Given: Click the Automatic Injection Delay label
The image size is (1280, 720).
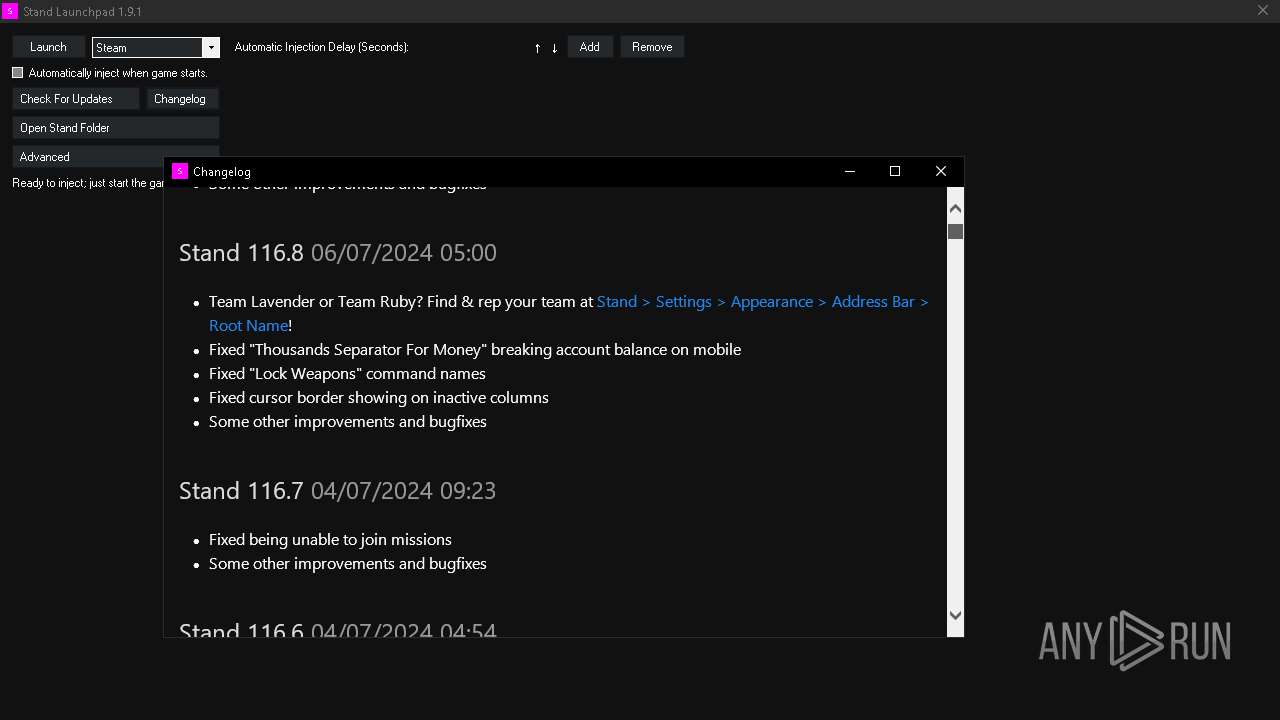Looking at the screenshot, I should pyautogui.click(x=321, y=47).
